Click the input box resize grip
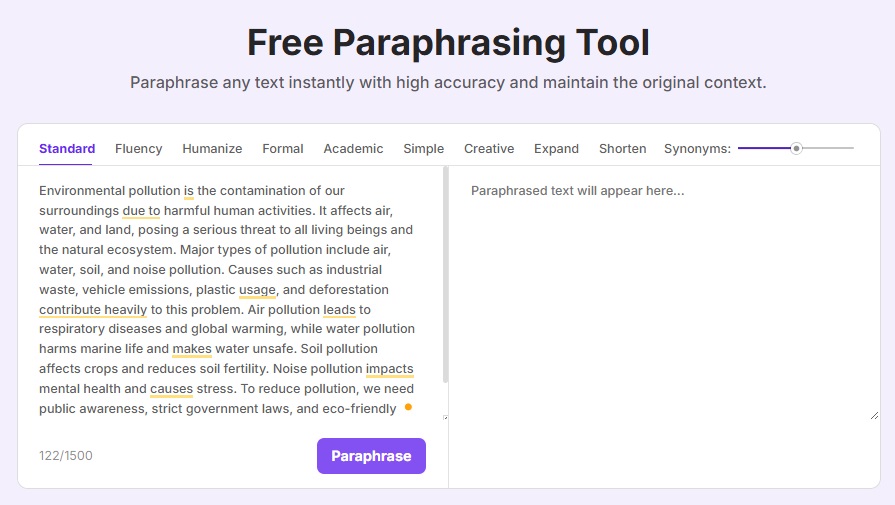 pyautogui.click(x=445, y=418)
